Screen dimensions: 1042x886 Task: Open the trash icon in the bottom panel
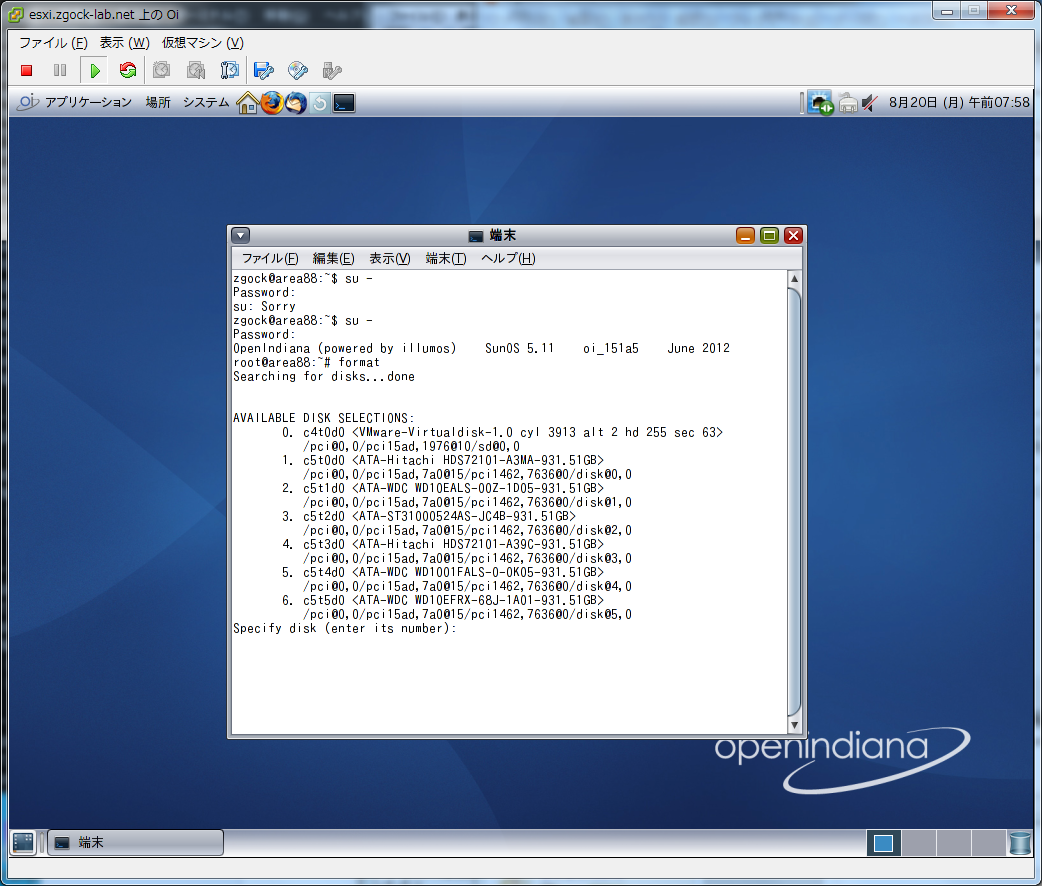(x=1020, y=843)
